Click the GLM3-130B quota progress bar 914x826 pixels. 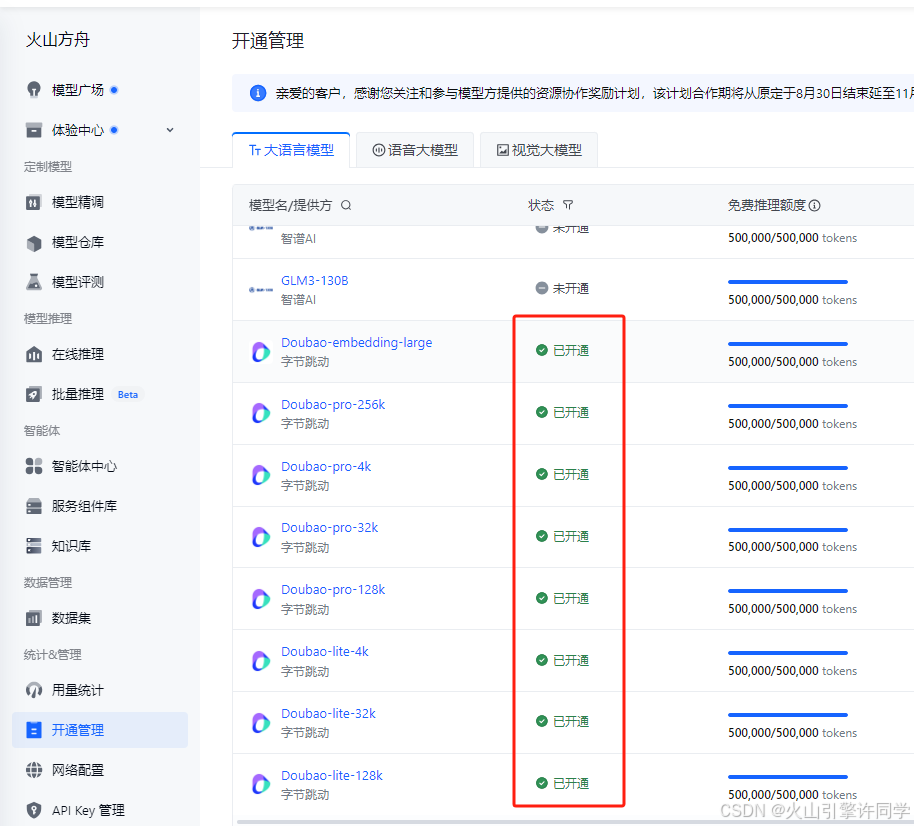tap(788, 282)
